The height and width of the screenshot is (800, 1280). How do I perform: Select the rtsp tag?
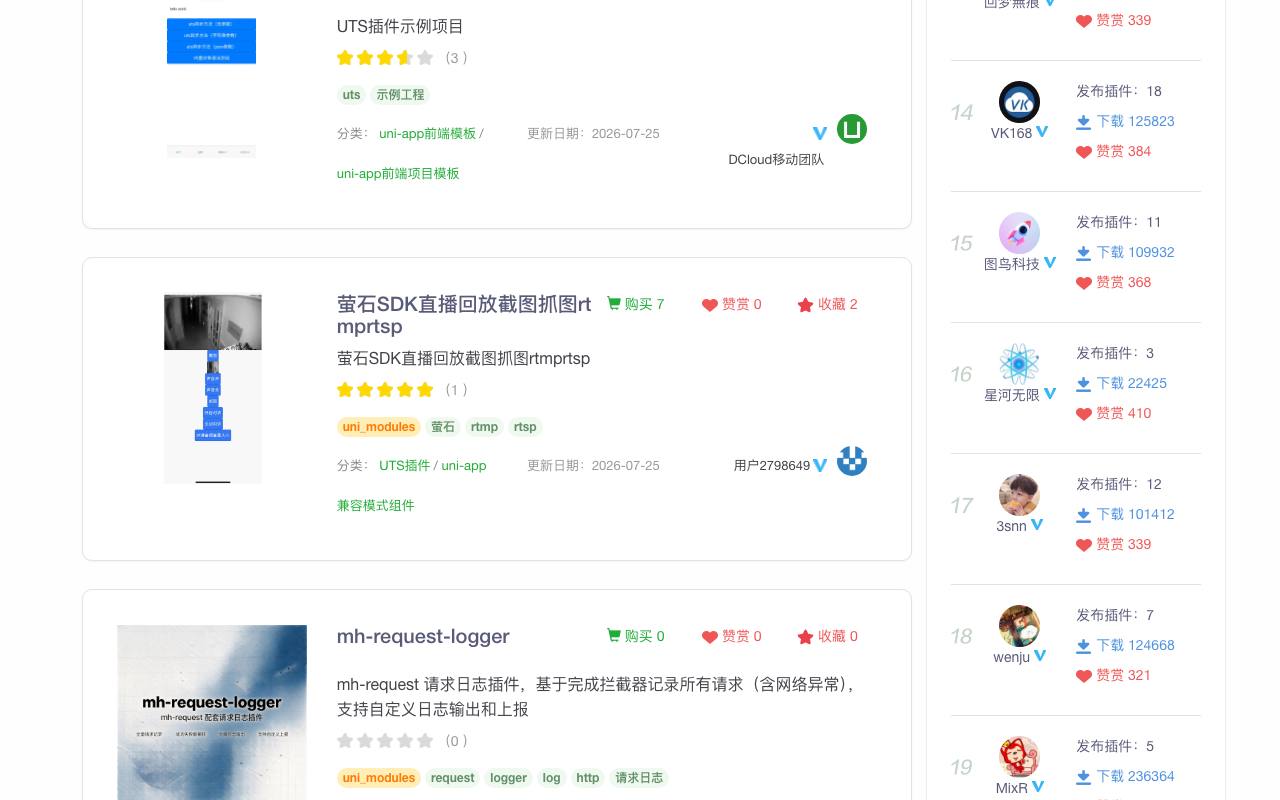[525, 427]
